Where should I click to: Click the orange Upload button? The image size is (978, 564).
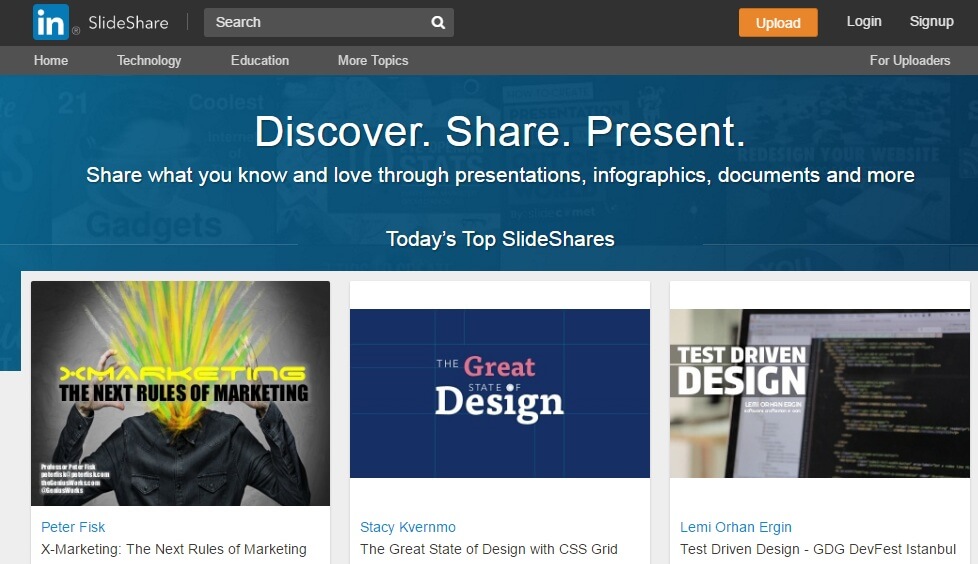coord(778,22)
